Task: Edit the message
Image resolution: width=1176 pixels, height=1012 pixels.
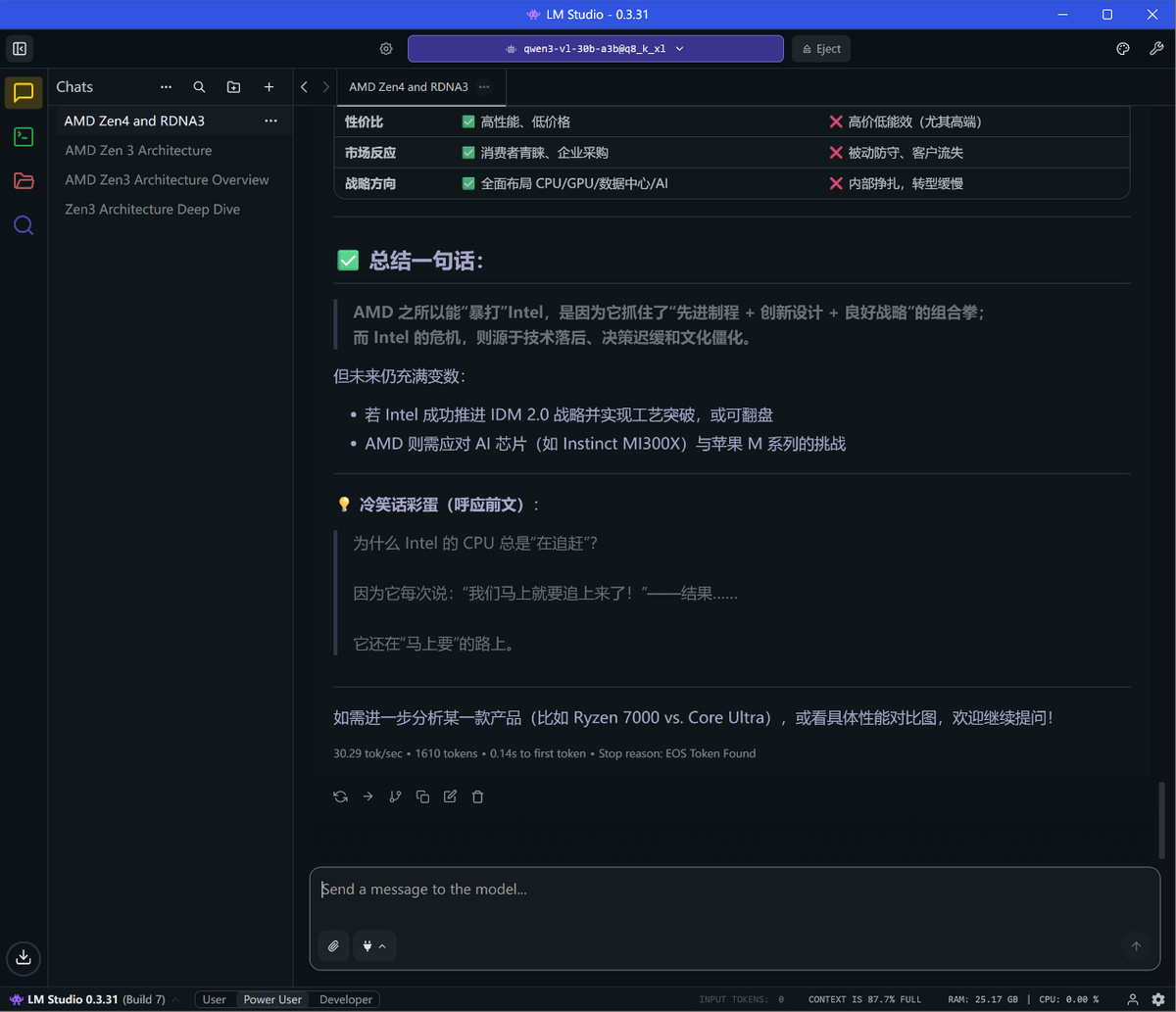Action: click(450, 796)
